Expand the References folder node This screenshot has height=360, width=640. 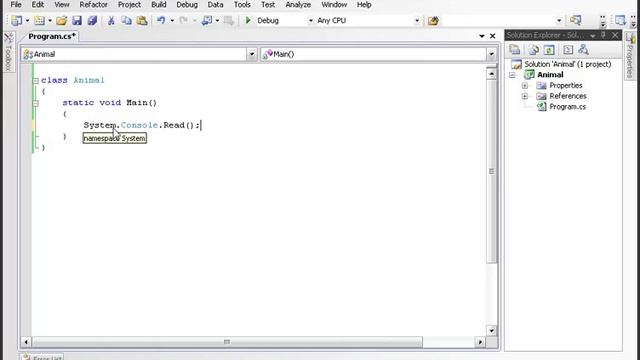pos(525,96)
